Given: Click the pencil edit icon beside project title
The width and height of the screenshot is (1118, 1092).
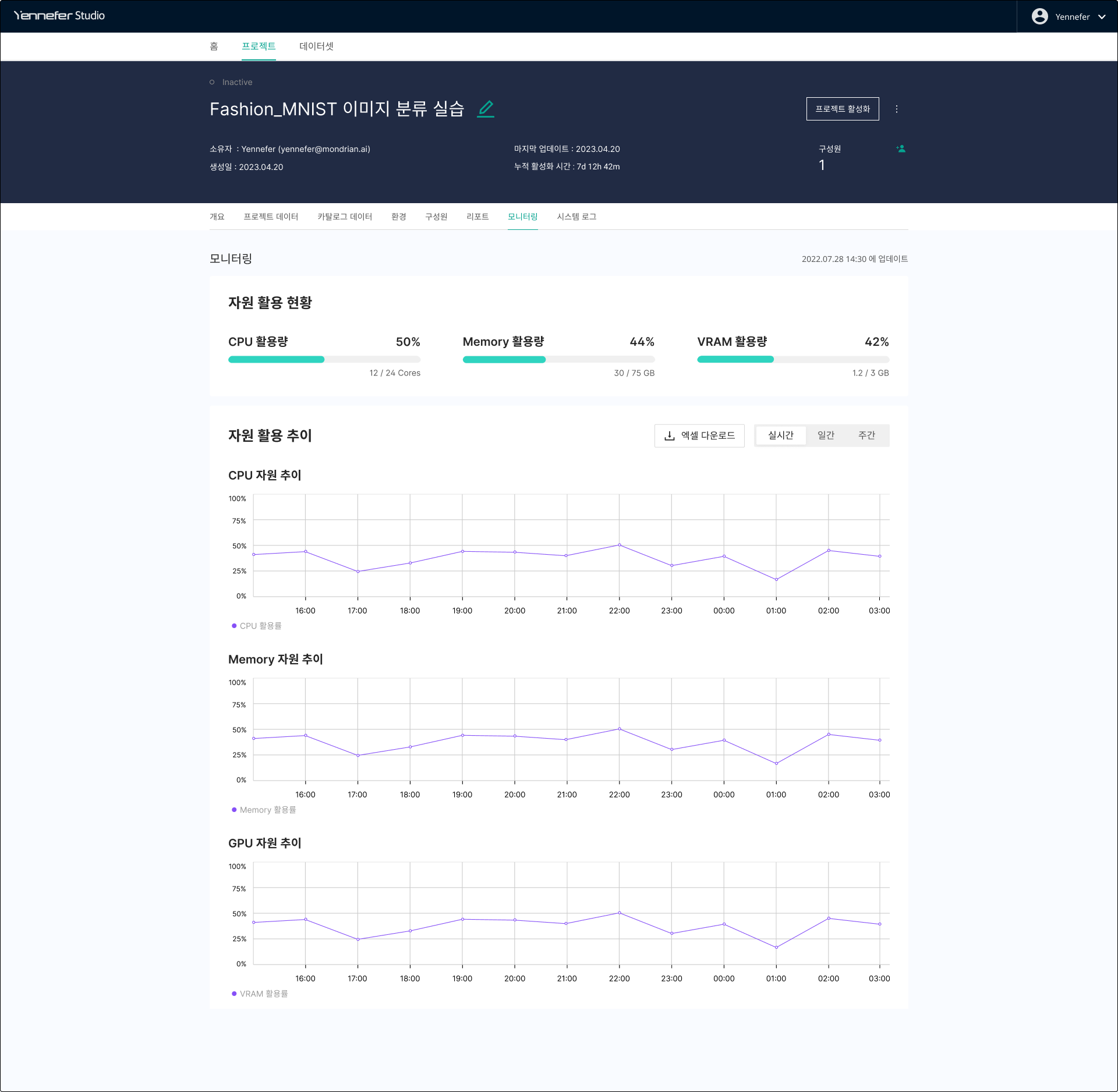Looking at the screenshot, I should [486, 109].
